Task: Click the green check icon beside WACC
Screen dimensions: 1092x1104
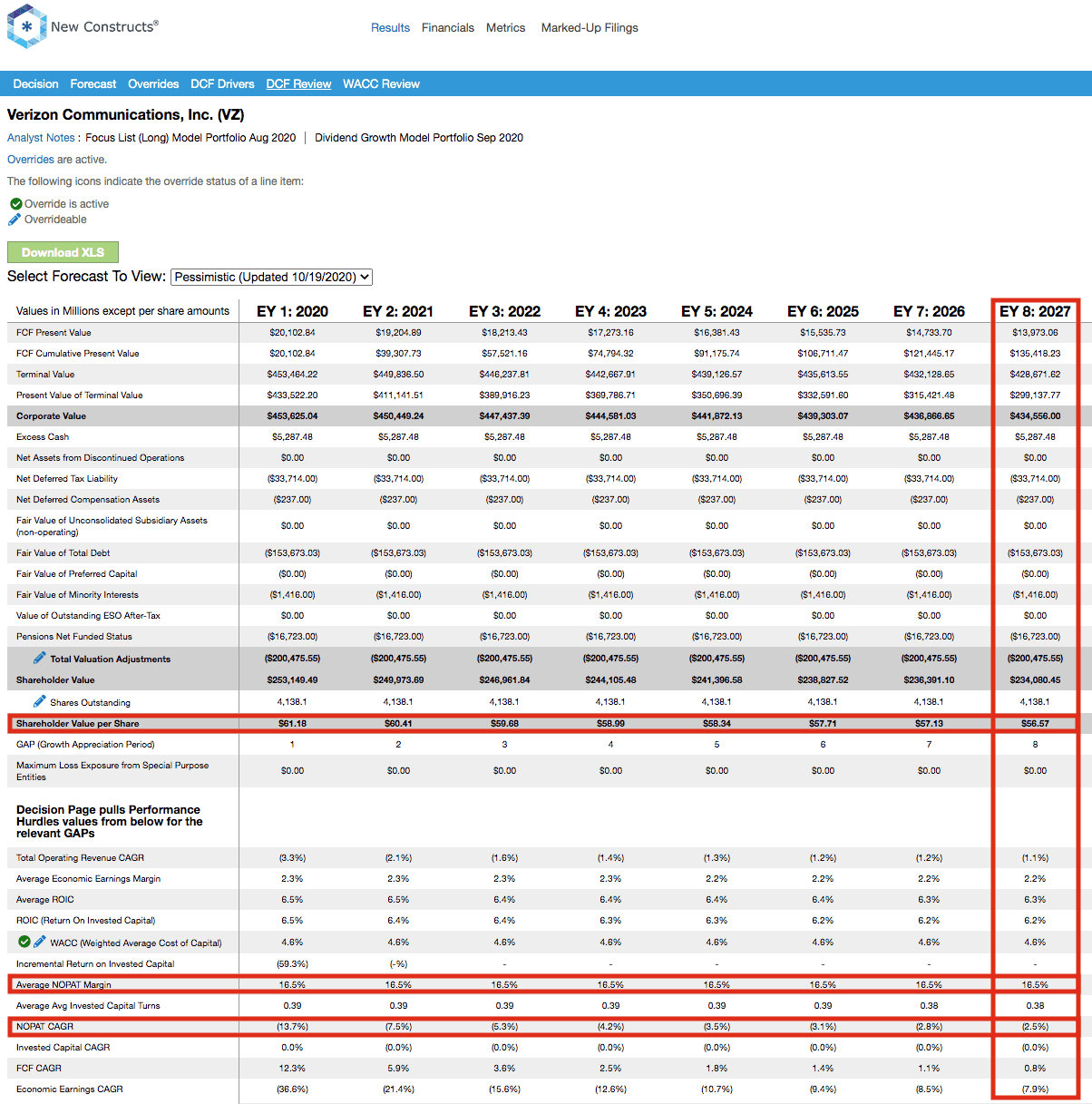Action: 24,942
